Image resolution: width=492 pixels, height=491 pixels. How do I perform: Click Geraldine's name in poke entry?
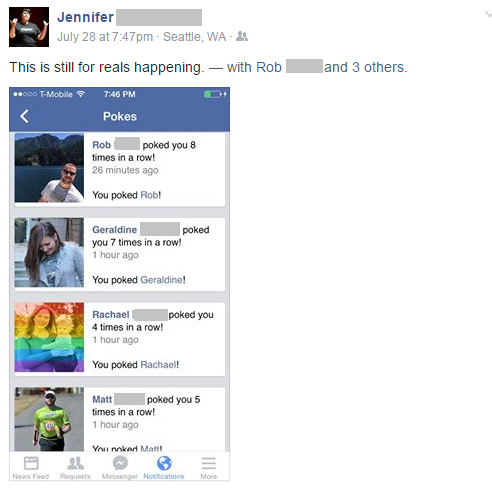pos(114,230)
